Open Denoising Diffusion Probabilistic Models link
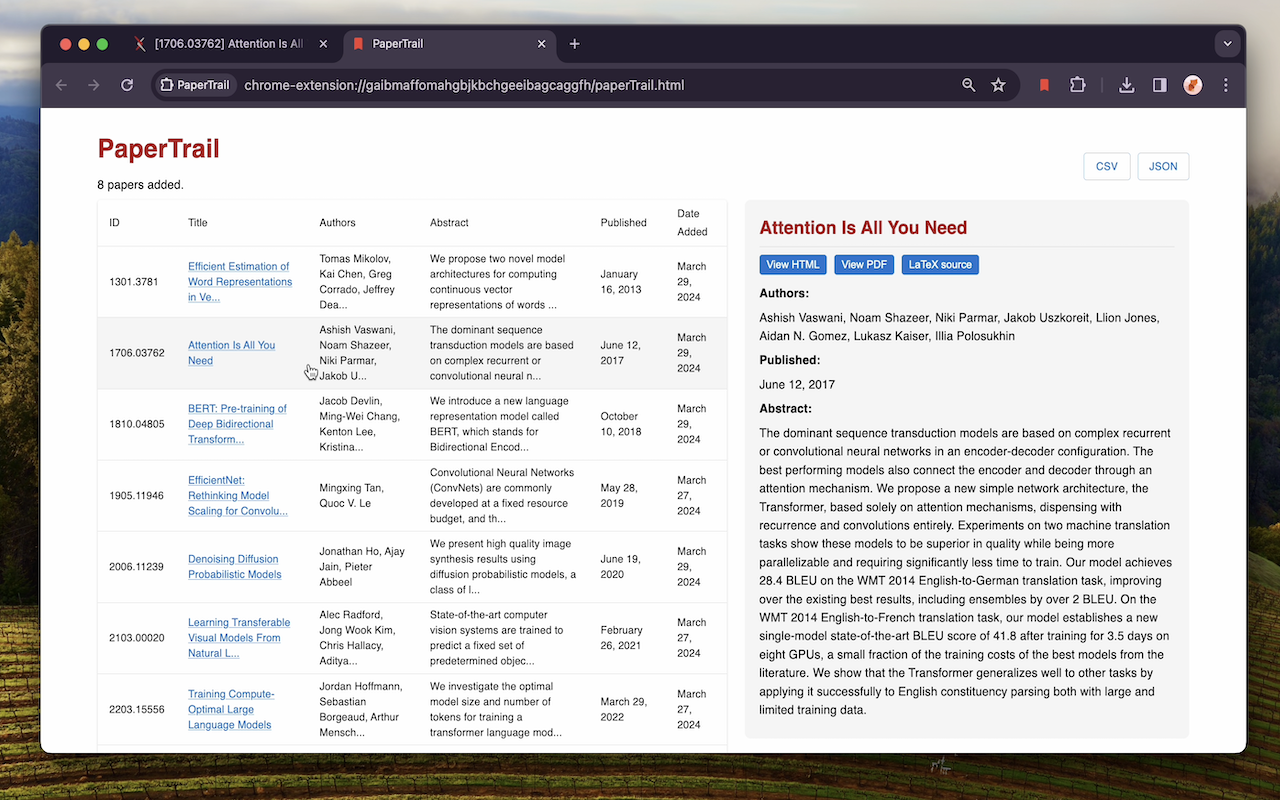Viewport: 1280px width, 800px height. [x=234, y=567]
